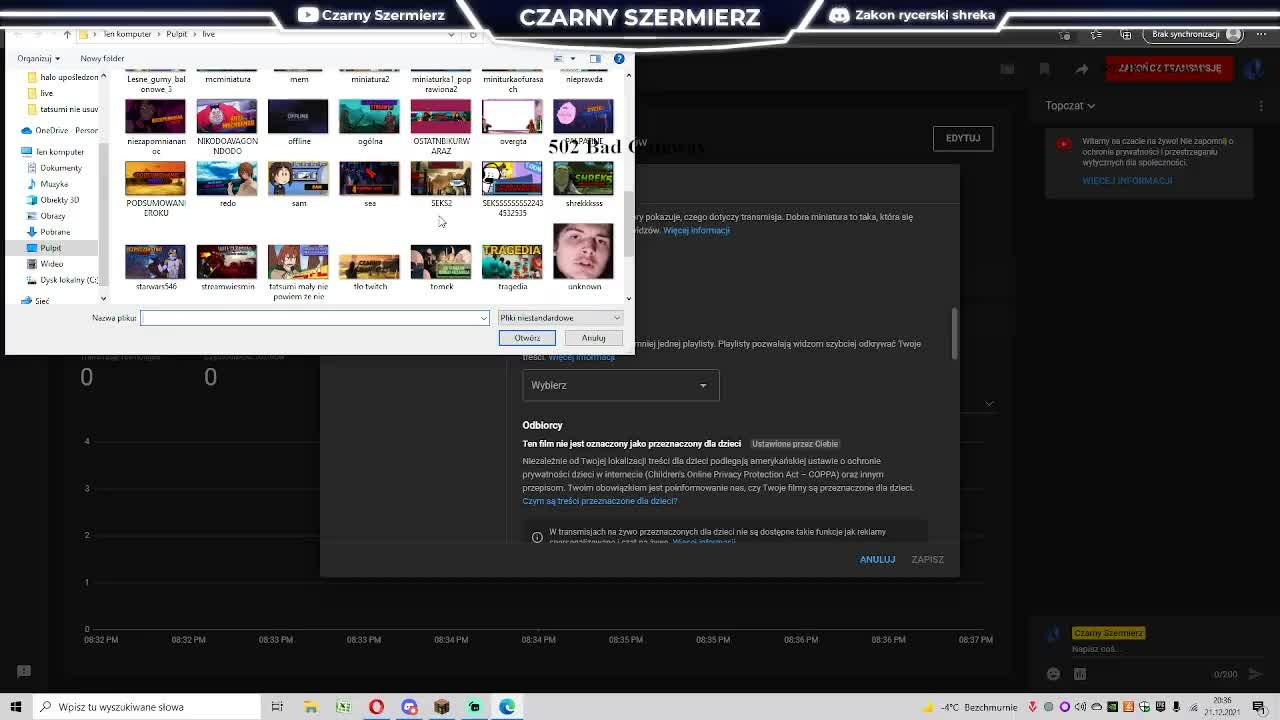
Task: Open the Wybierz playlist dropdown
Action: click(x=620, y=385)
